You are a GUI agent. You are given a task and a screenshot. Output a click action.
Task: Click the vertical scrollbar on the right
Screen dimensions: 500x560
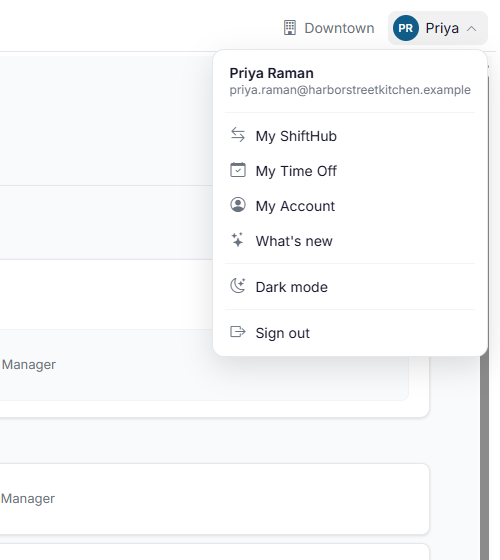485,457
